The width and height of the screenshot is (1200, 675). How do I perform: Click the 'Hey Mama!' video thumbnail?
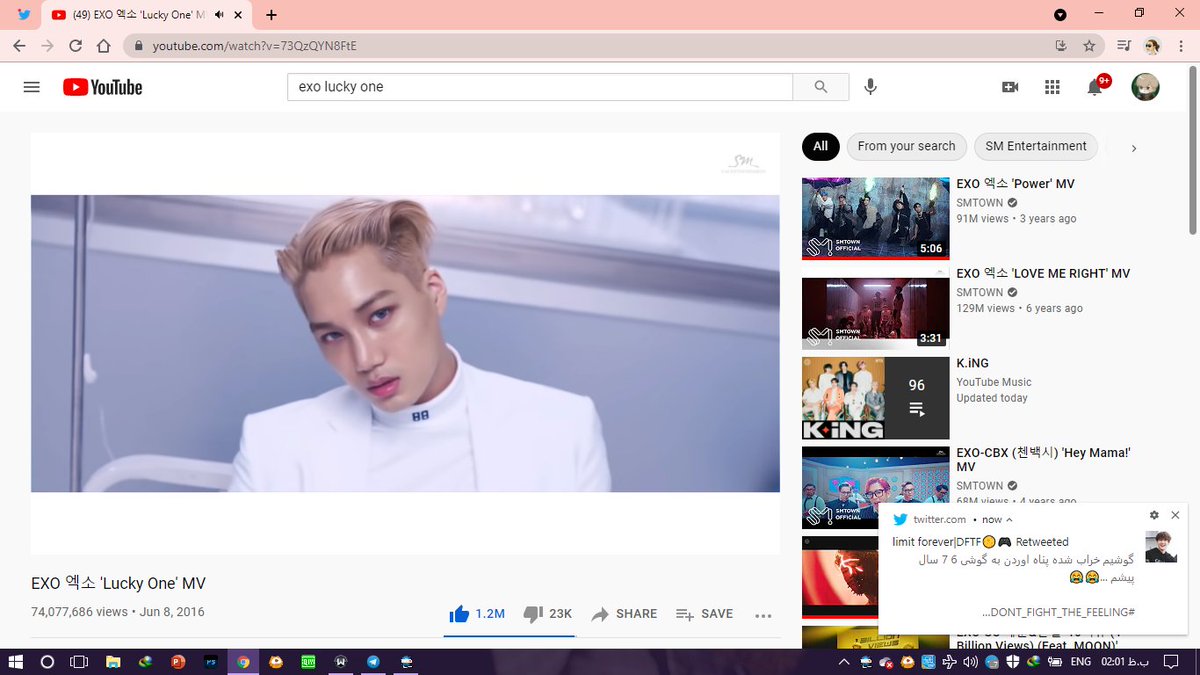click(876, 487)
